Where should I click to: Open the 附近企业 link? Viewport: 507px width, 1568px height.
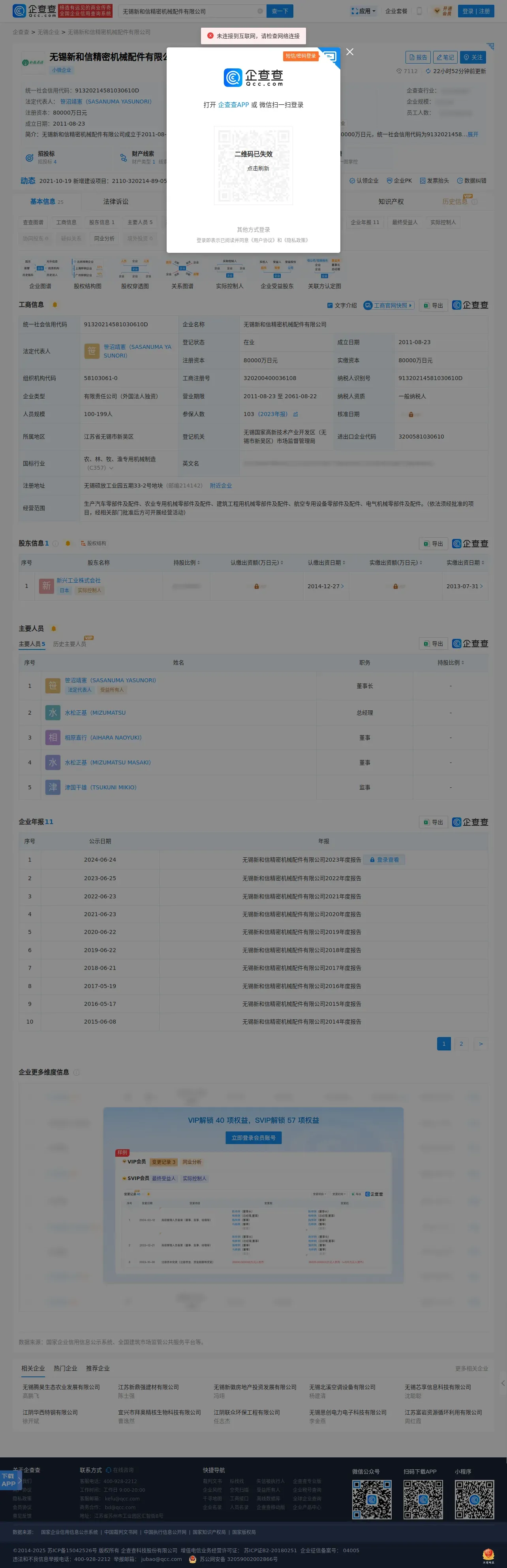[220, 486]
